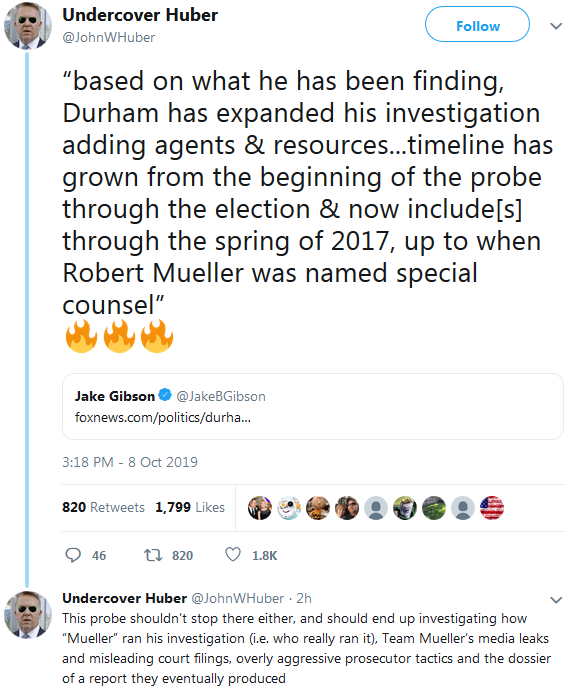Open the foxnews.com article link

(163, 418)
